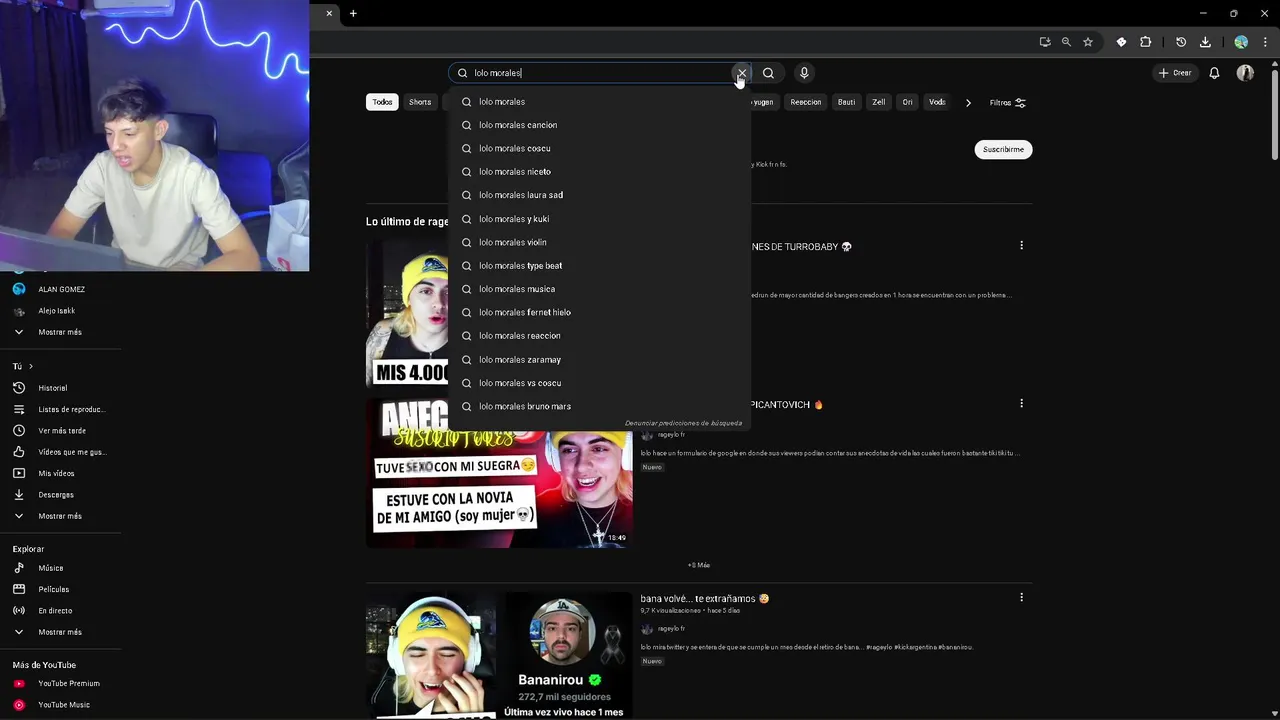Click the magnifier search button

tap(768, 73)
